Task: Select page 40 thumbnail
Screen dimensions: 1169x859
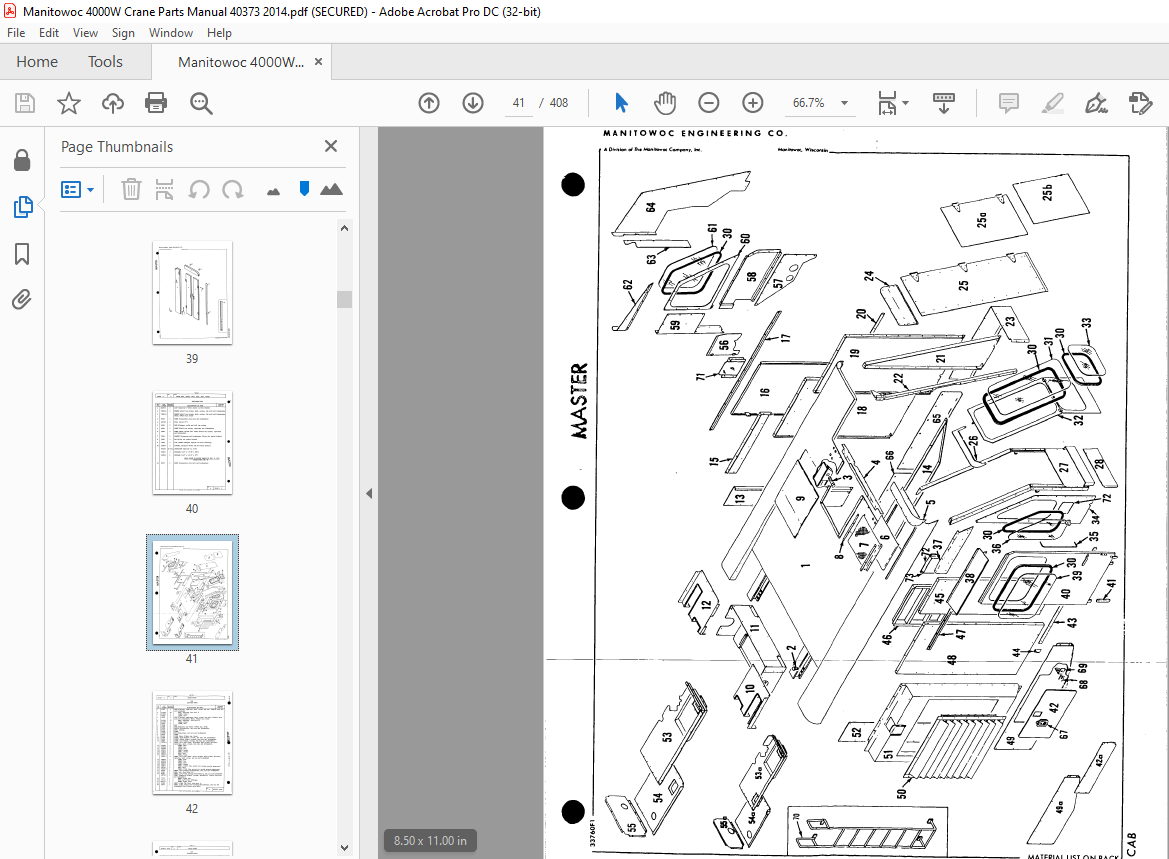Action: (x=192, y=443)
